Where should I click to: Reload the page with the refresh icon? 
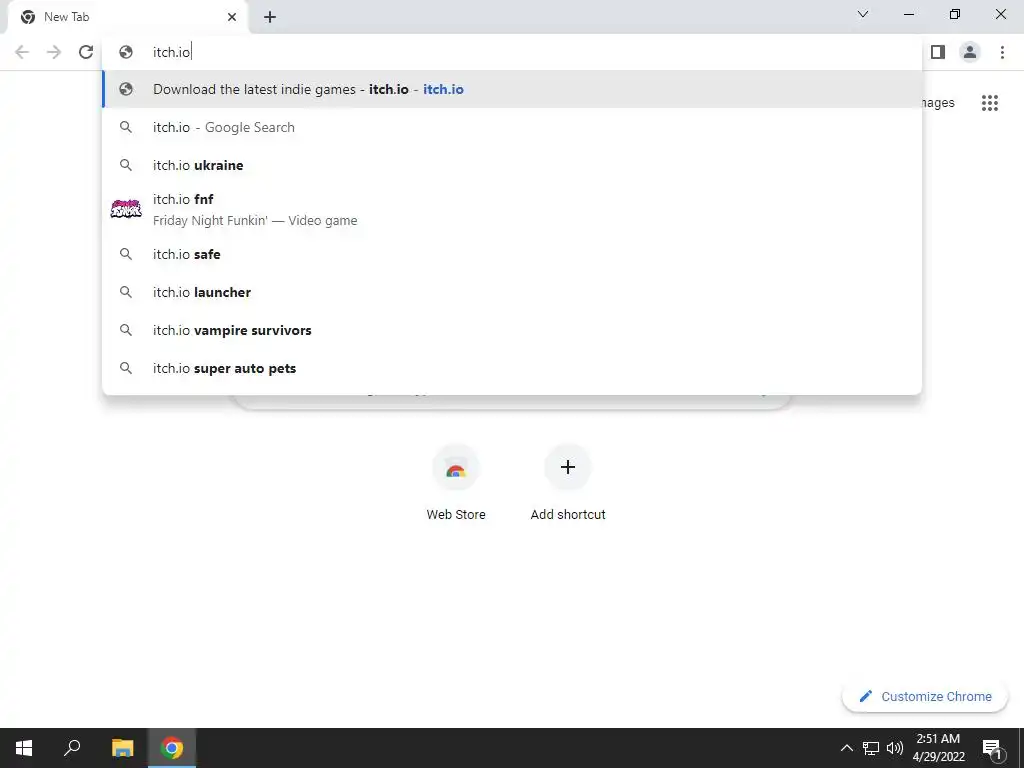(86, 52)
